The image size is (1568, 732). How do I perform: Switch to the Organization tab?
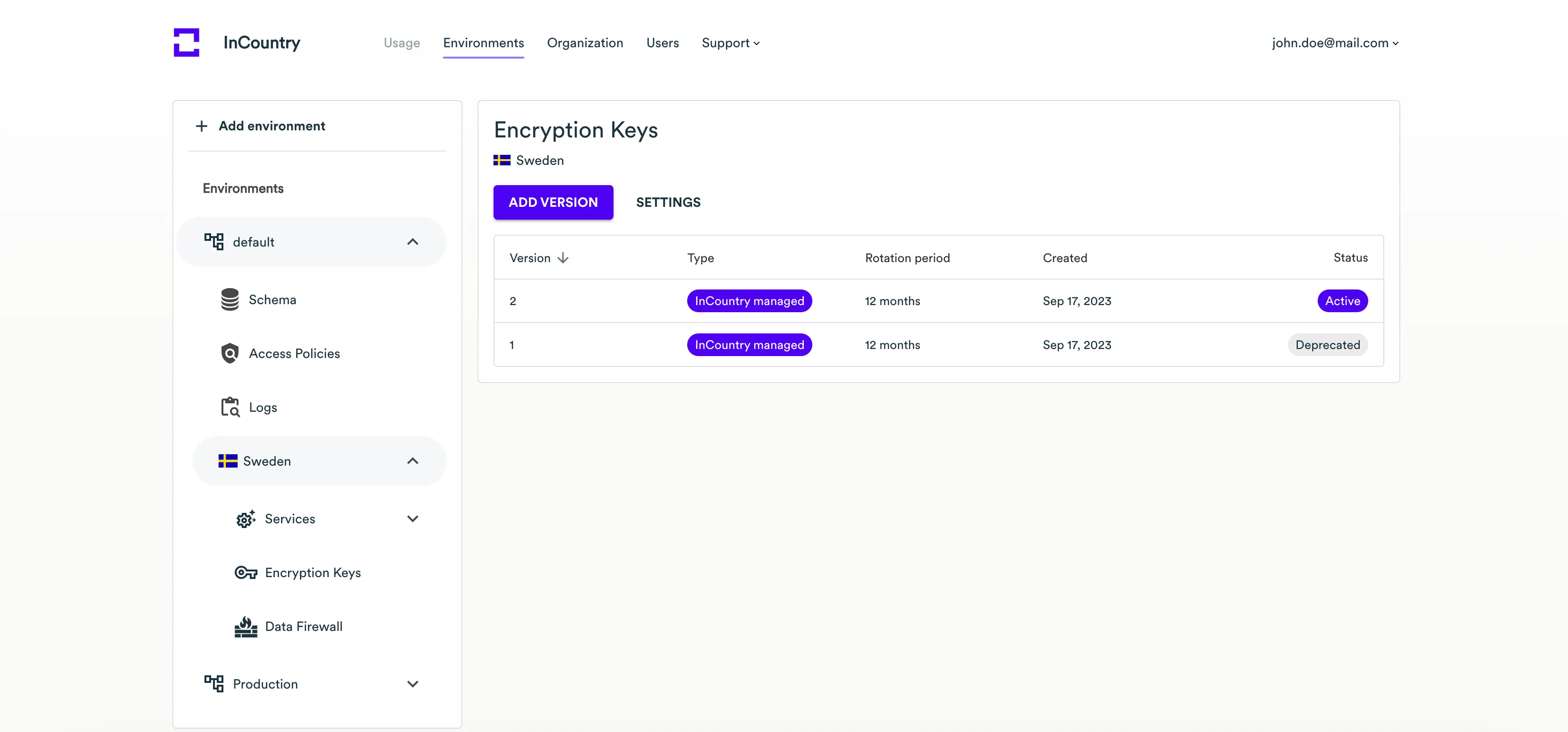pos(584,43)
